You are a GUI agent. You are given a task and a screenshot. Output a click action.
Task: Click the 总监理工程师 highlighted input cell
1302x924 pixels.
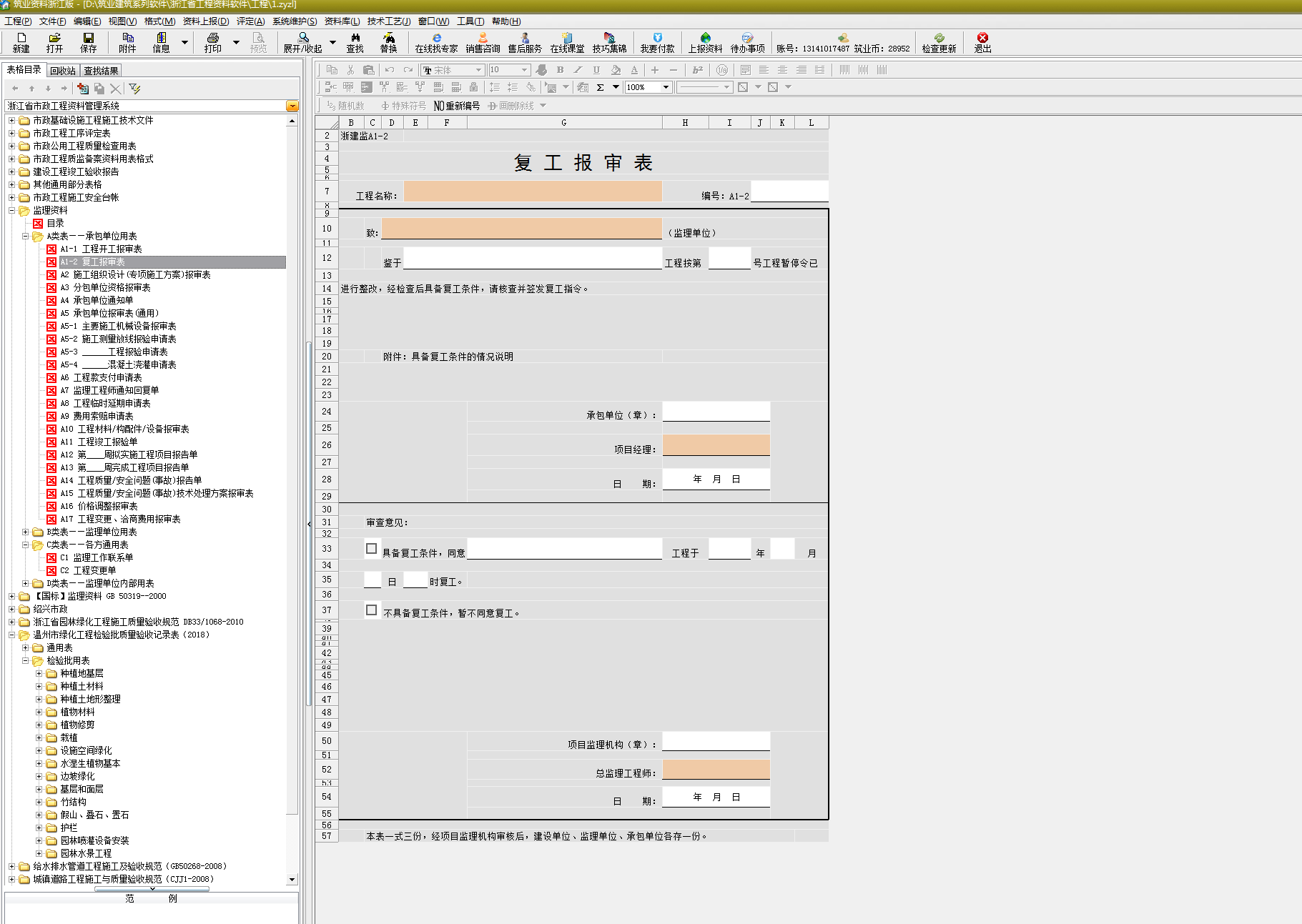[x=716, y=770]
